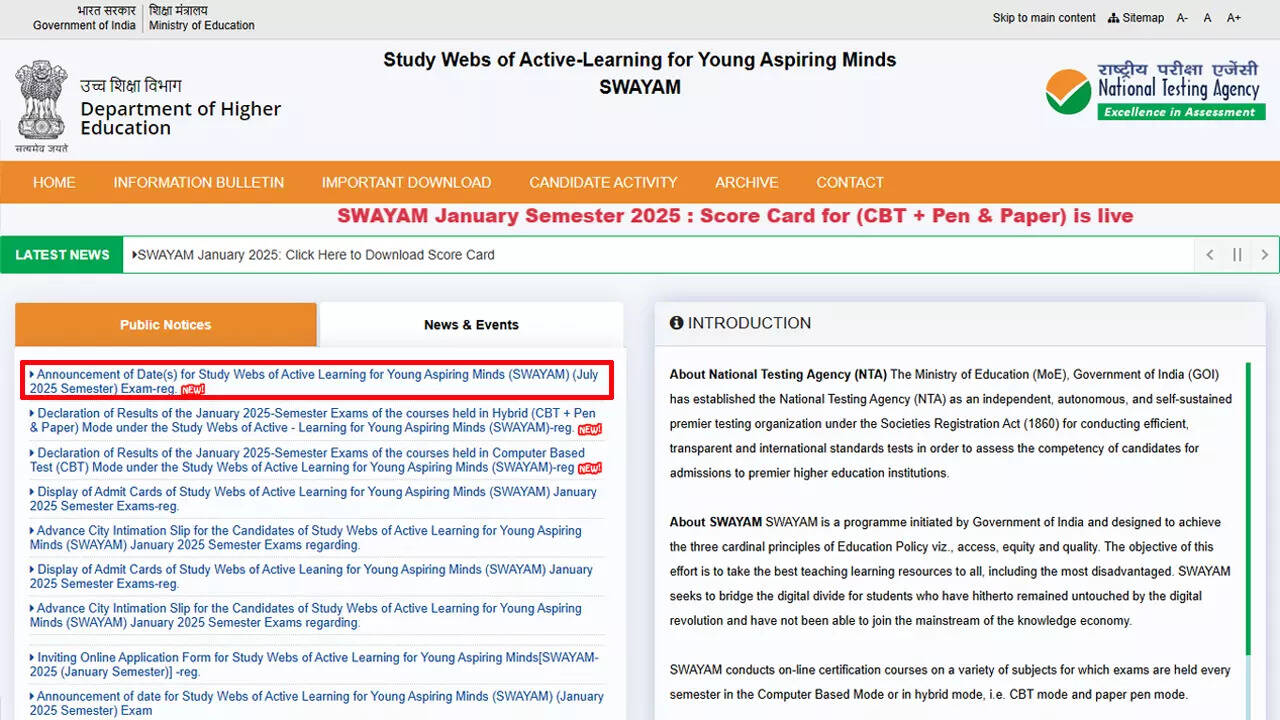
Task: Open the CONTACT menu item
Action: click(x=850, y=182)
